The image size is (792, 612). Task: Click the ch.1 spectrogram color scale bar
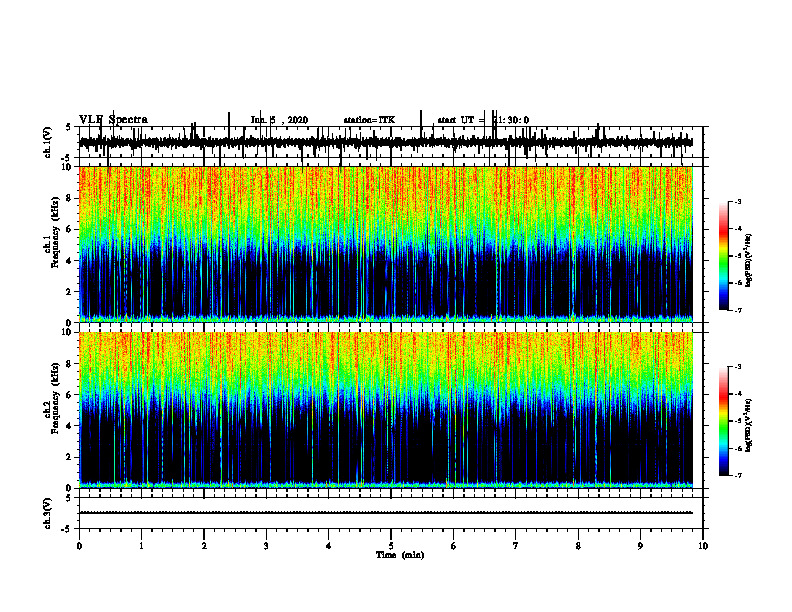pyautogui.click(x=723, y=256)
